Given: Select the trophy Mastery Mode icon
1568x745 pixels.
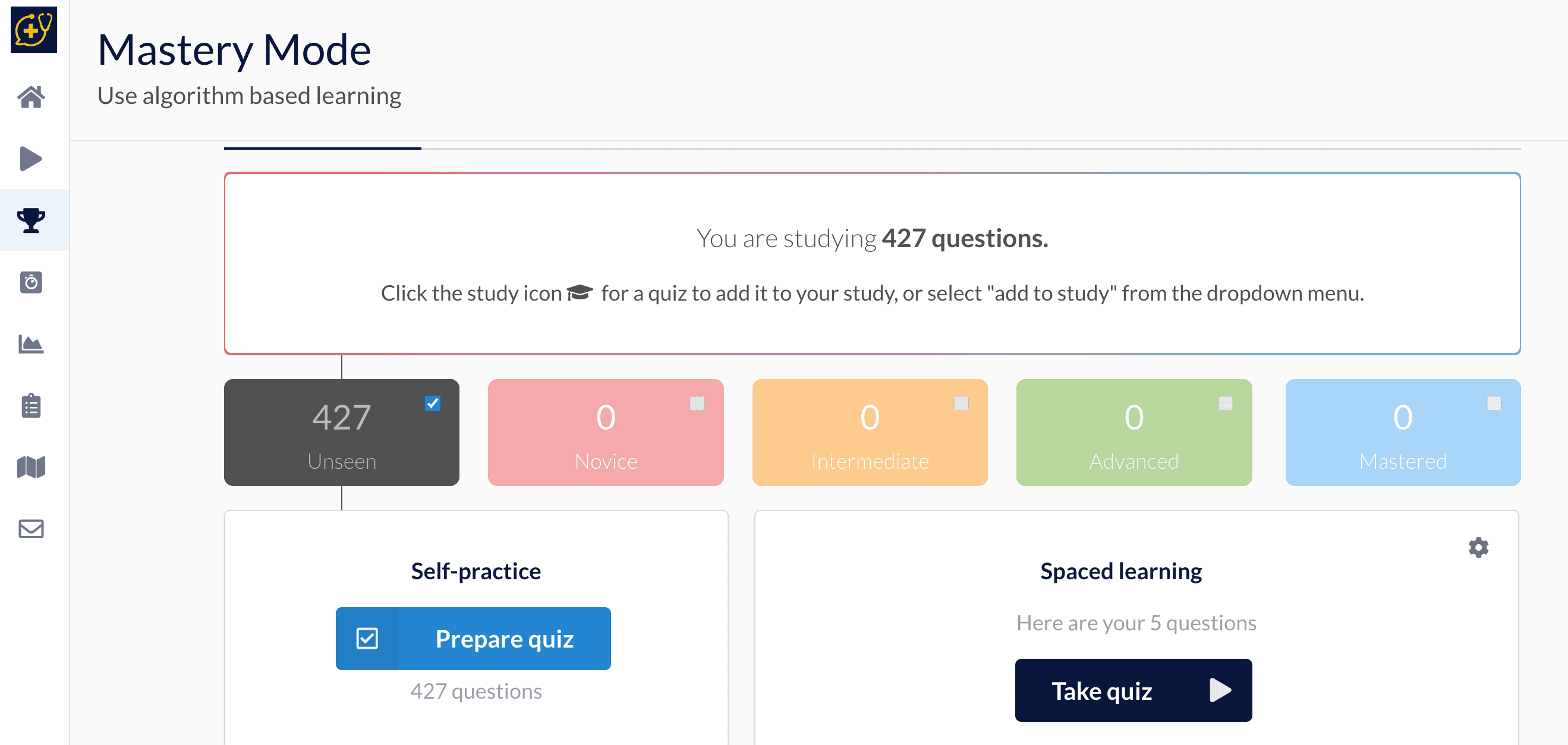Looking at the screenshot, I should [x=31, y=220].
